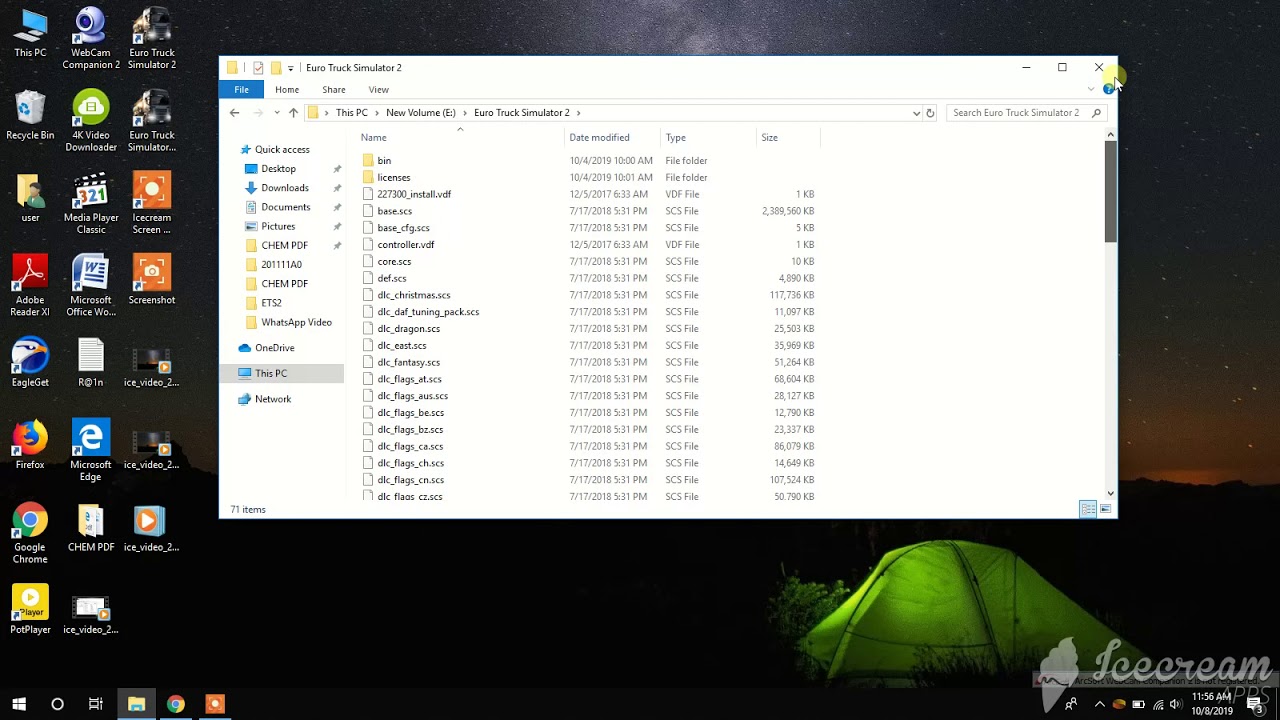Image resolution: width=1280 pixels, height=720 pixels.
Task: Expand the Euro Truck Simulator 2 breadcrumb chevron
Action: point(578,113)
